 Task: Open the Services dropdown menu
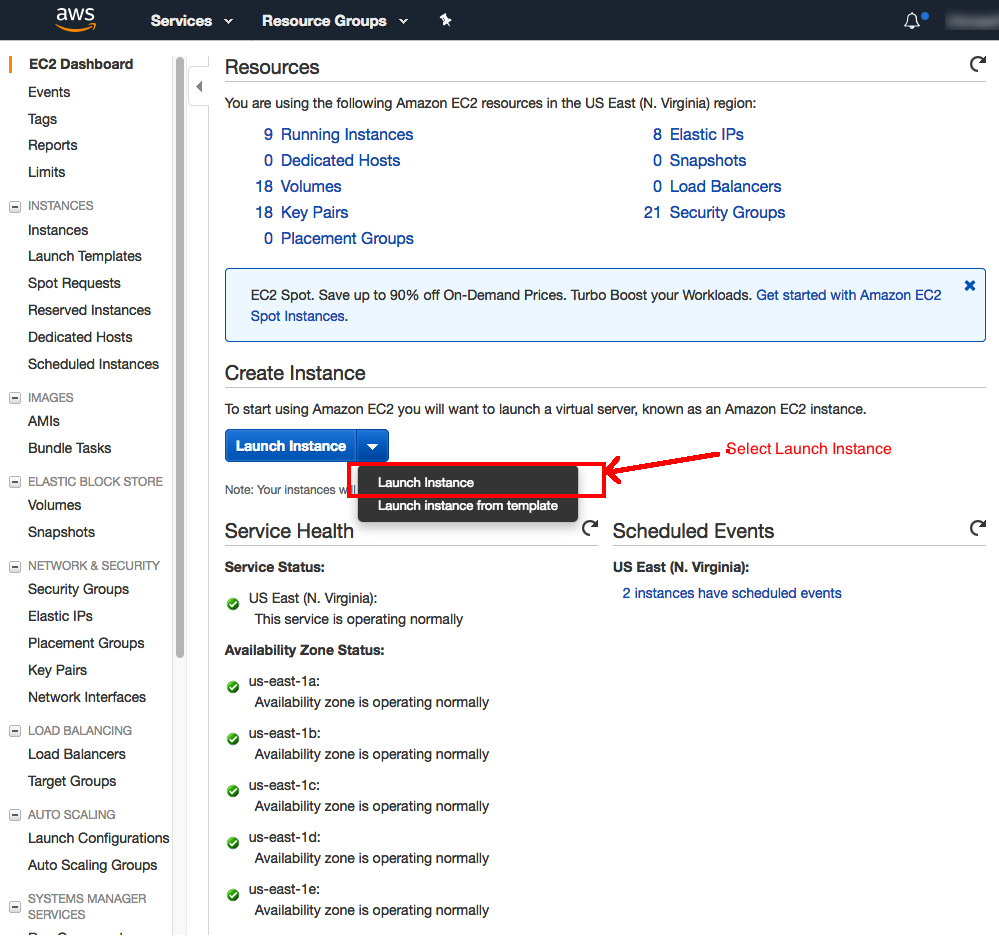pos(191,21)
